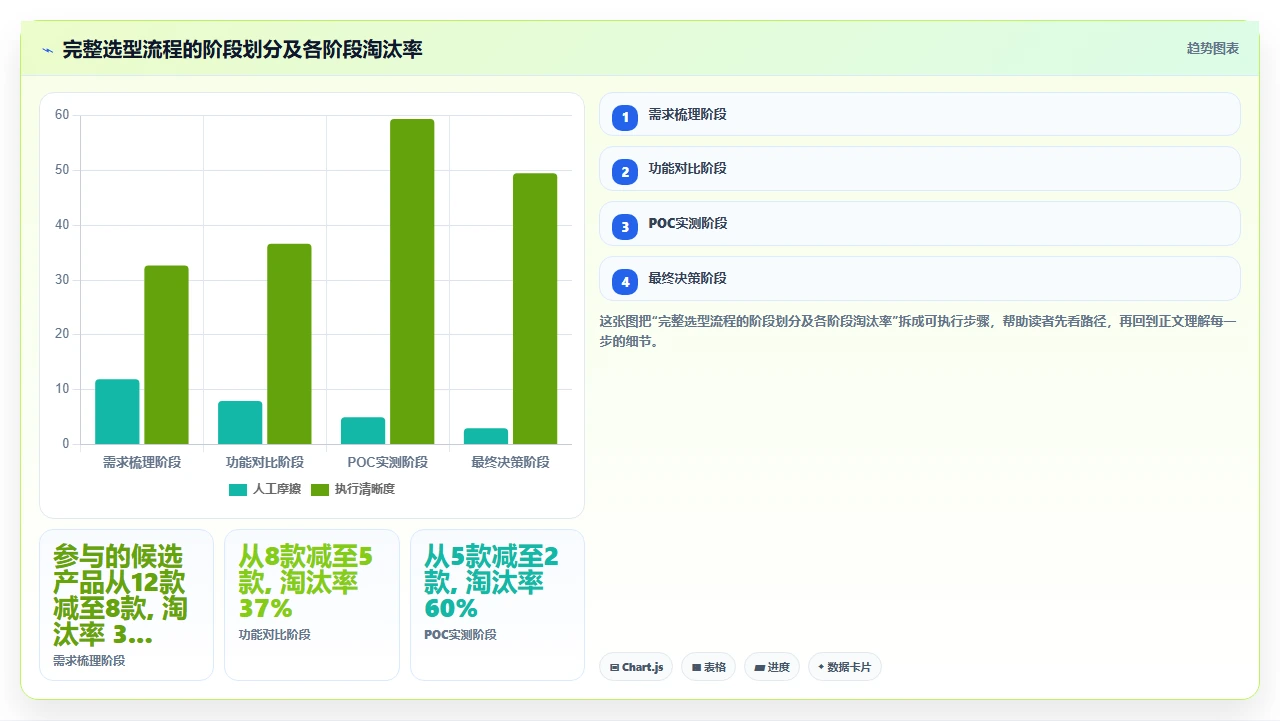
Task: Click the number 3 step badge
Action: [x=625, y=227]
